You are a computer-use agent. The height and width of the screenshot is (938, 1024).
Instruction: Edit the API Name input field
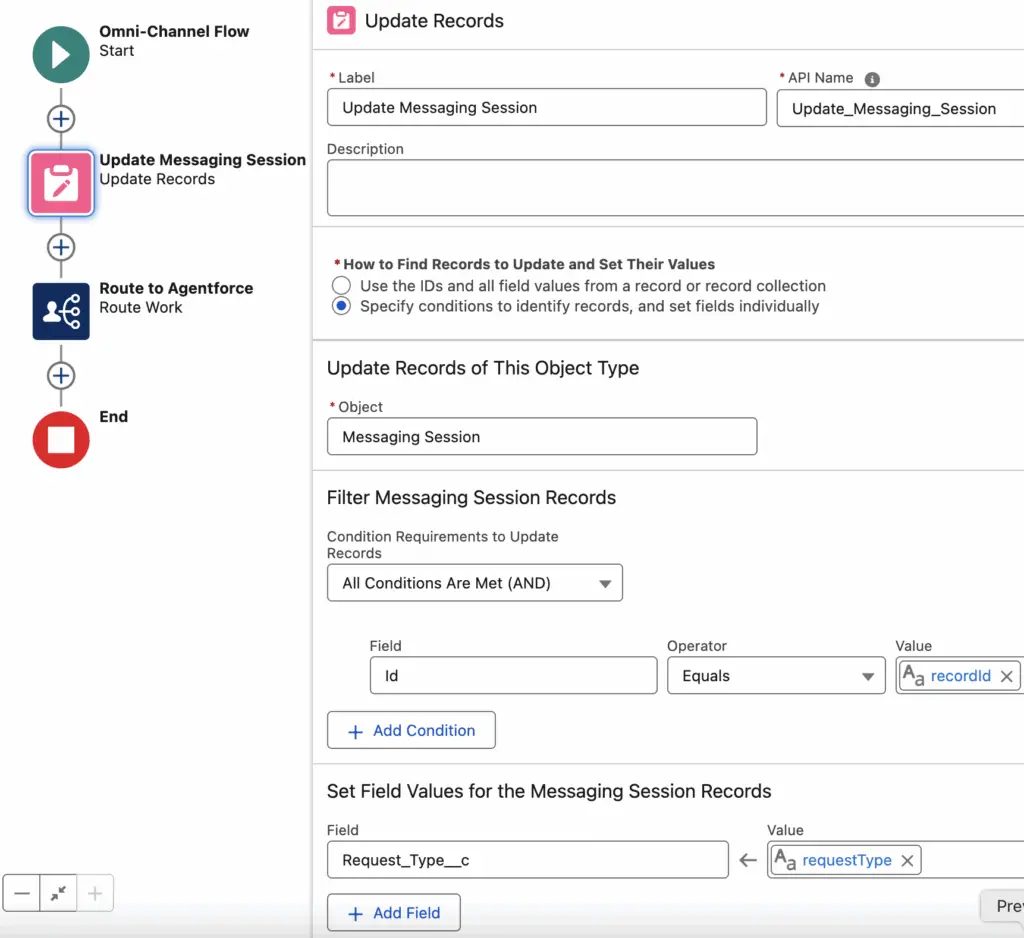(901, 108)
